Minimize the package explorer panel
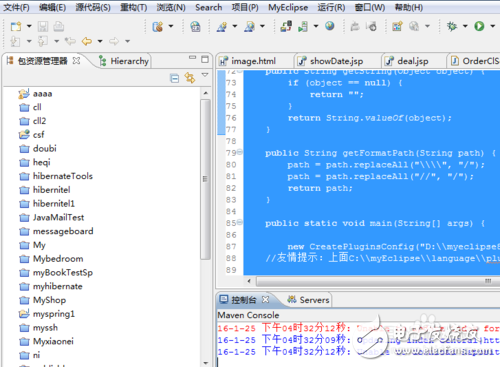Screen dimensions: 500x367 tap(192, 57)
